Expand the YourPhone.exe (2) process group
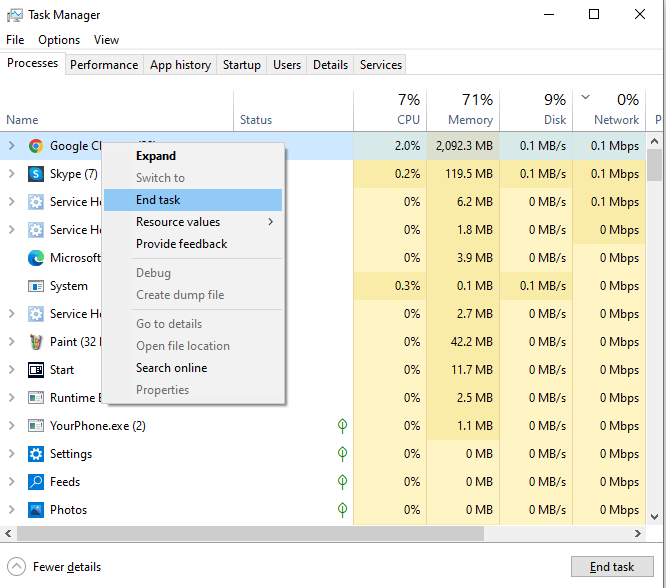 [11, 426]
